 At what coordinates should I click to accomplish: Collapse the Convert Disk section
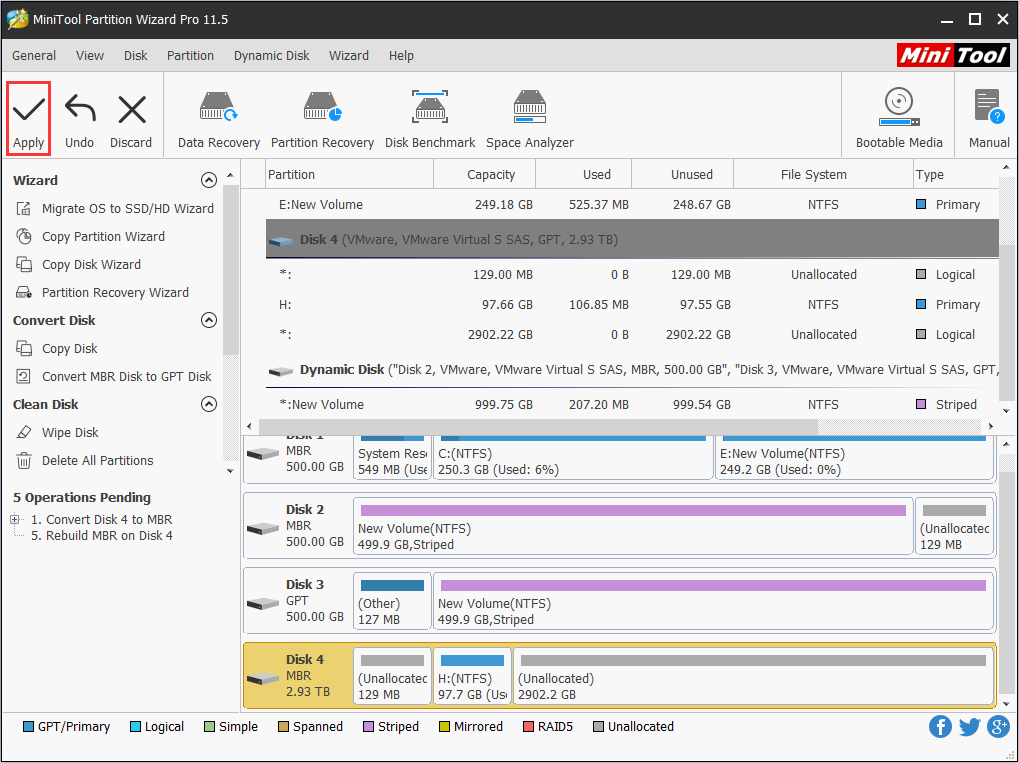point(209,320)
